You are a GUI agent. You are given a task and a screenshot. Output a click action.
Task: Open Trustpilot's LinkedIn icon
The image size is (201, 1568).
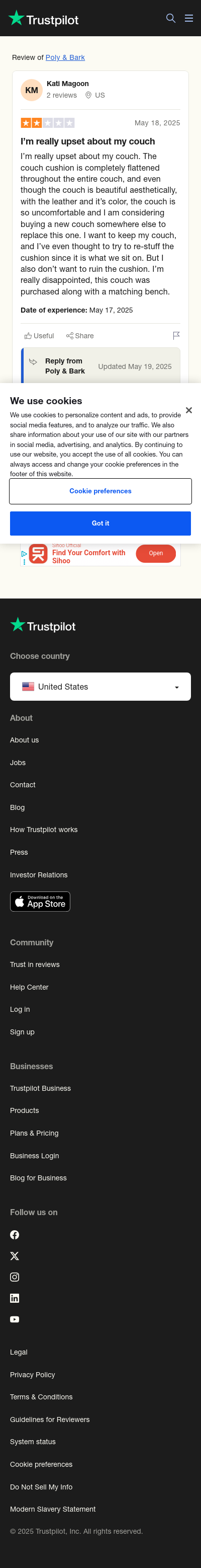[15, 1298]
